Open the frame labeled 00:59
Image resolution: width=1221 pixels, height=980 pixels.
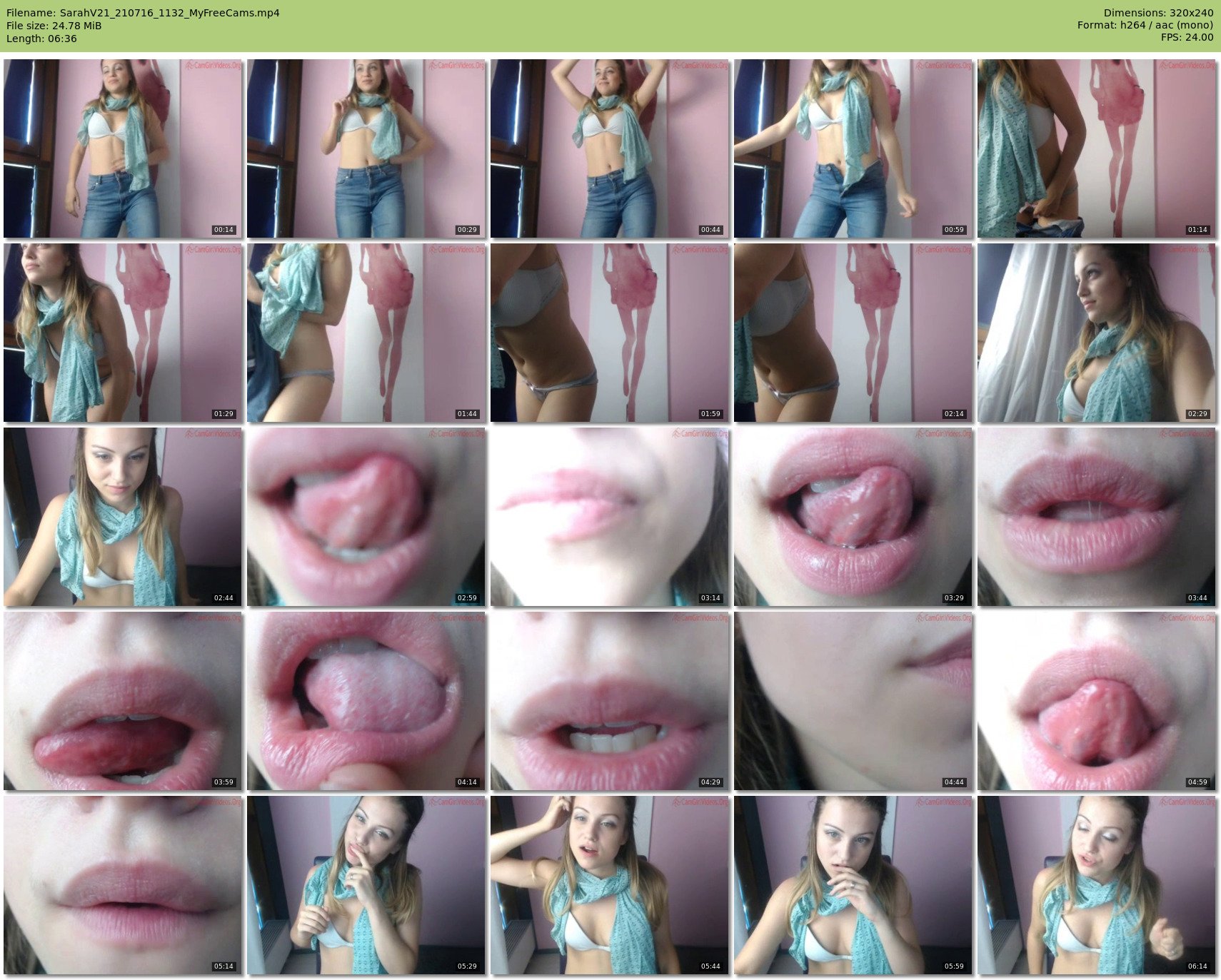click(x=853, y=148)
